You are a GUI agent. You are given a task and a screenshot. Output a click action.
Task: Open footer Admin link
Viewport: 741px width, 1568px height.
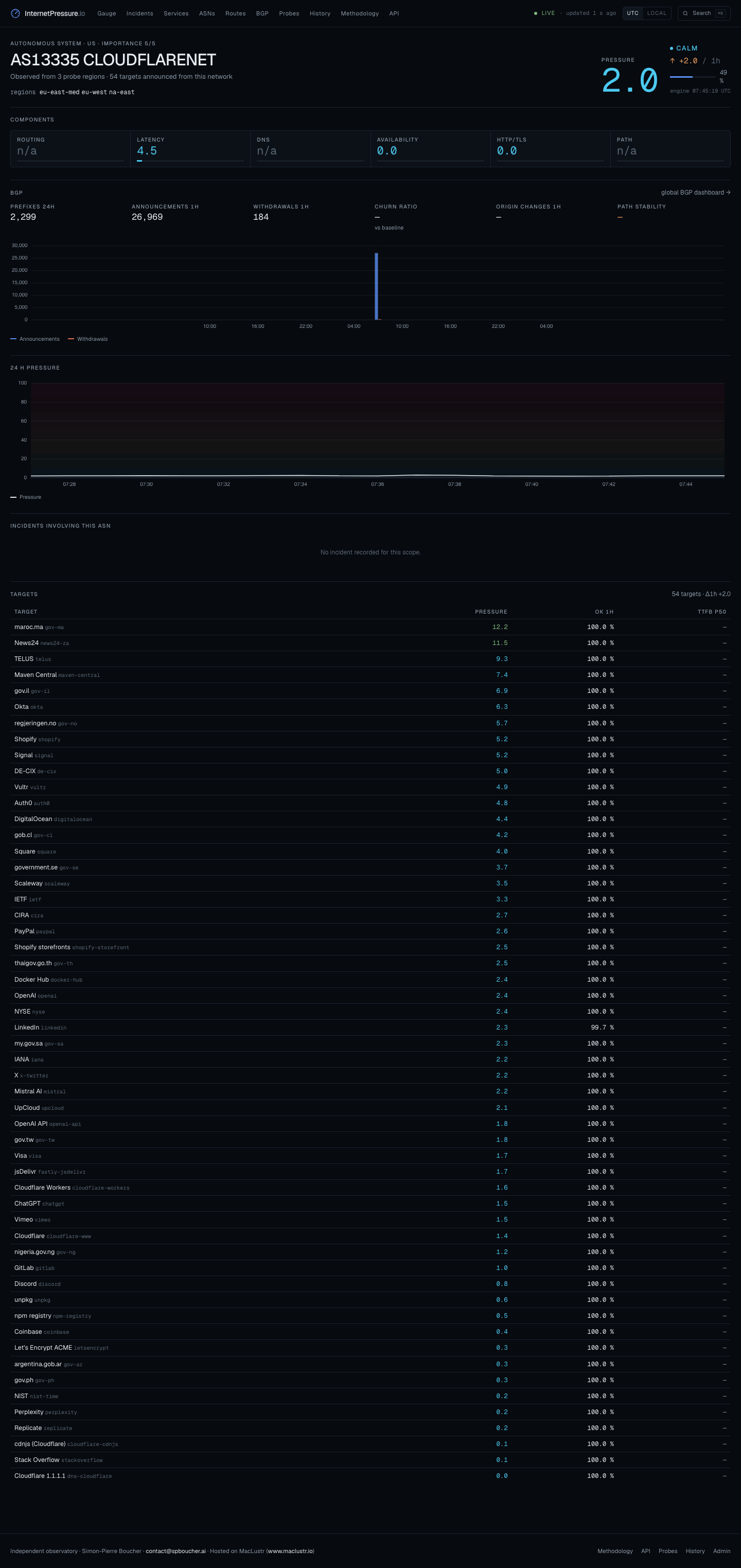pyautogui.click(x=721, y=1551)
